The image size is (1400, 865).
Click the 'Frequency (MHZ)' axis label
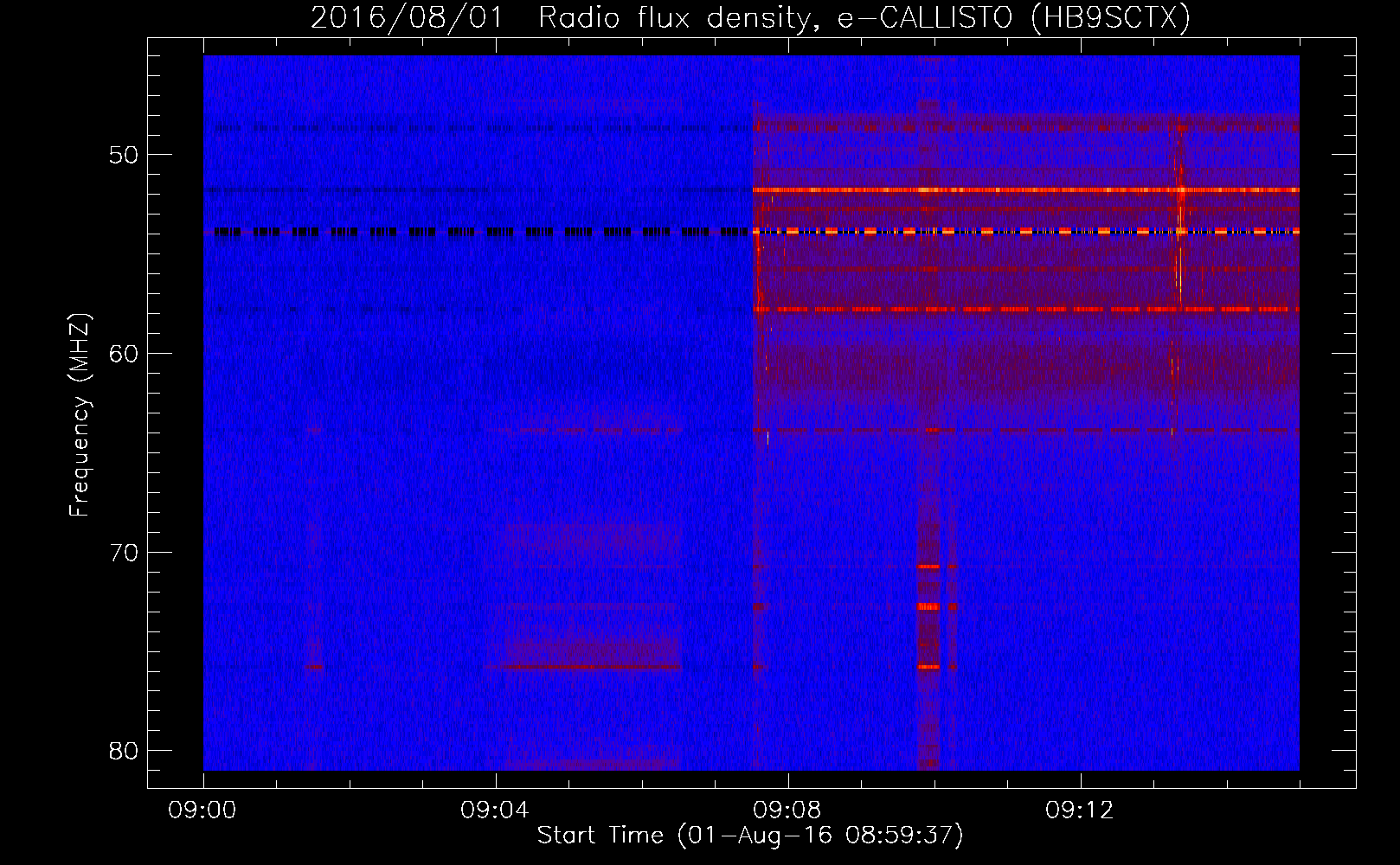[80, 415]
